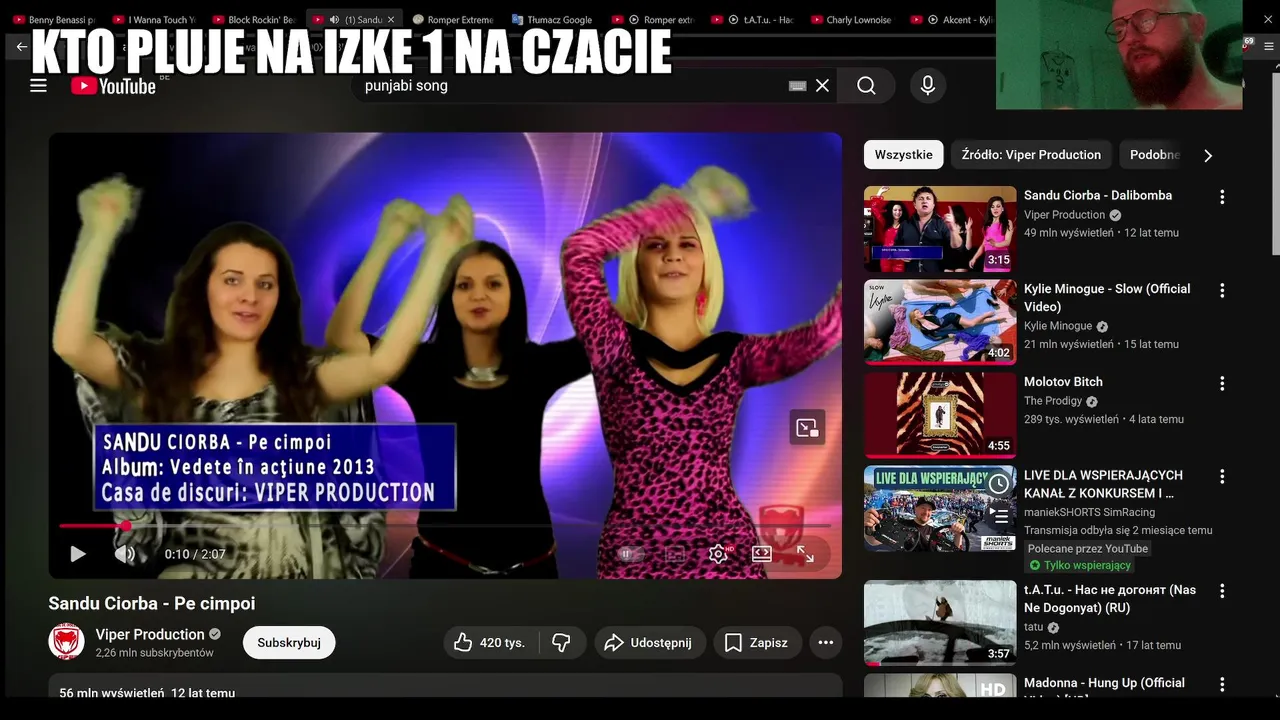Click Udostępnij share button
Viewport: 1280px width, 720px height.
[650, 643]
